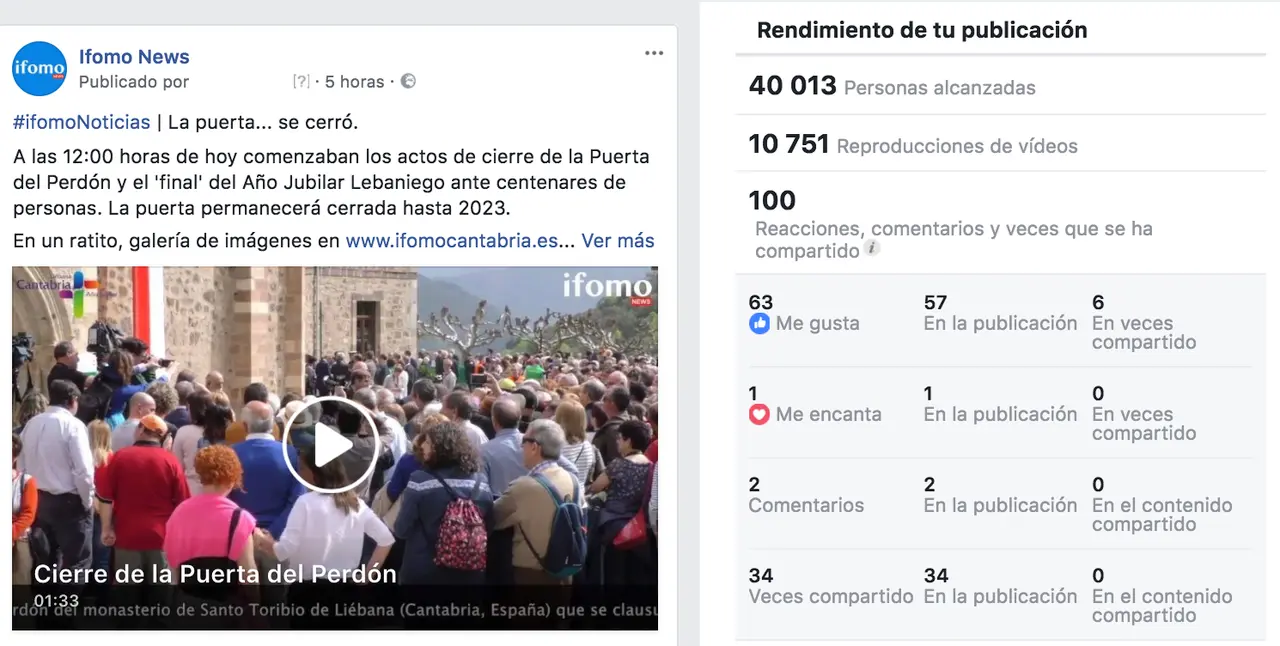This screenshot has width=1280, height=646.
Task: Click the info icon next to compartido
Action: click(x=872, y=248)
